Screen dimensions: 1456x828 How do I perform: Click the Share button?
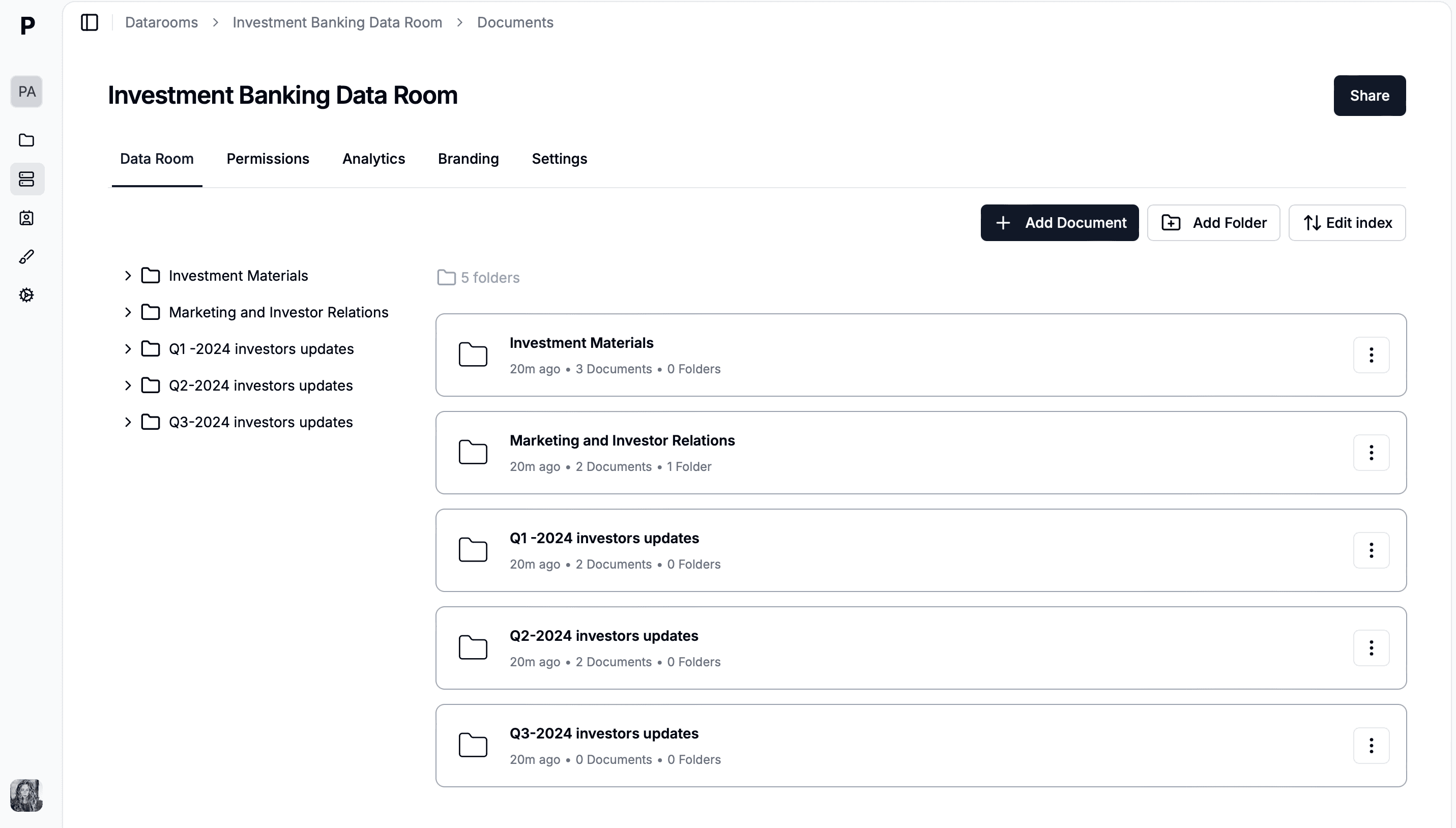(1369, 95)
